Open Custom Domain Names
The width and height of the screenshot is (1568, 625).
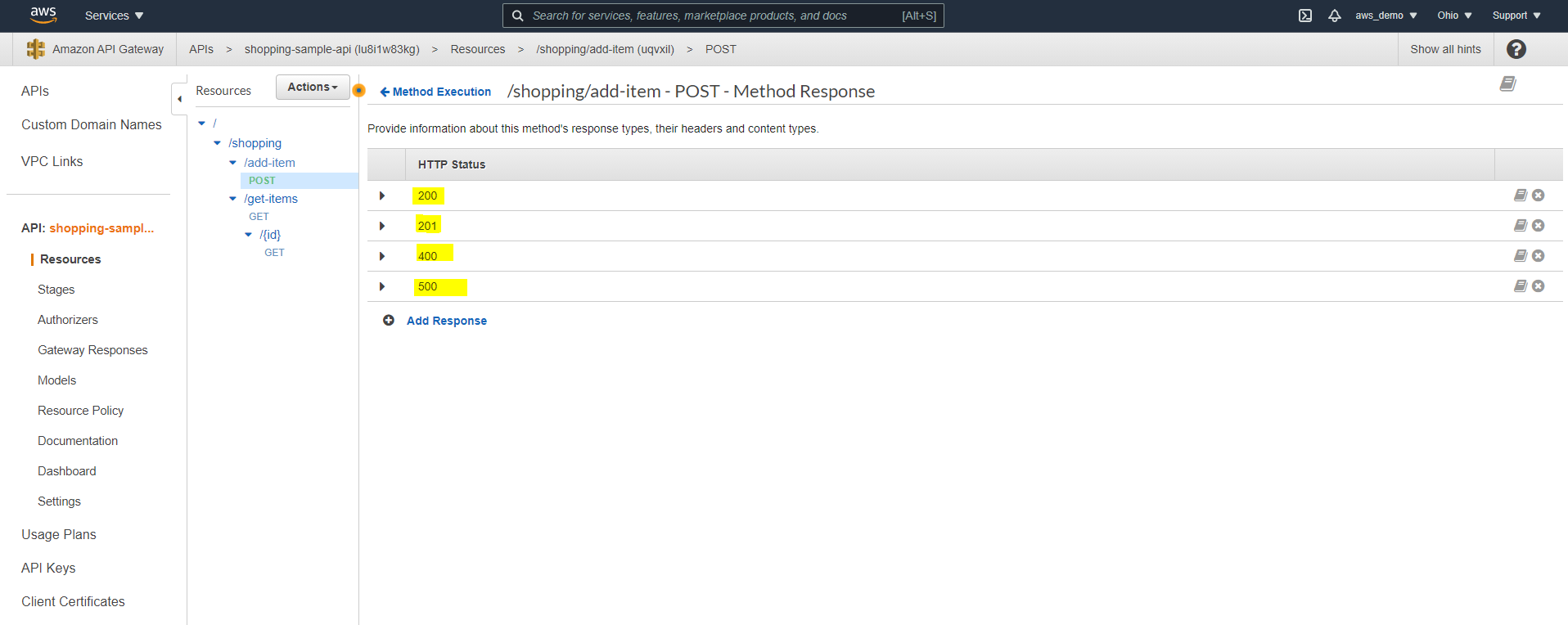point(92,124)
